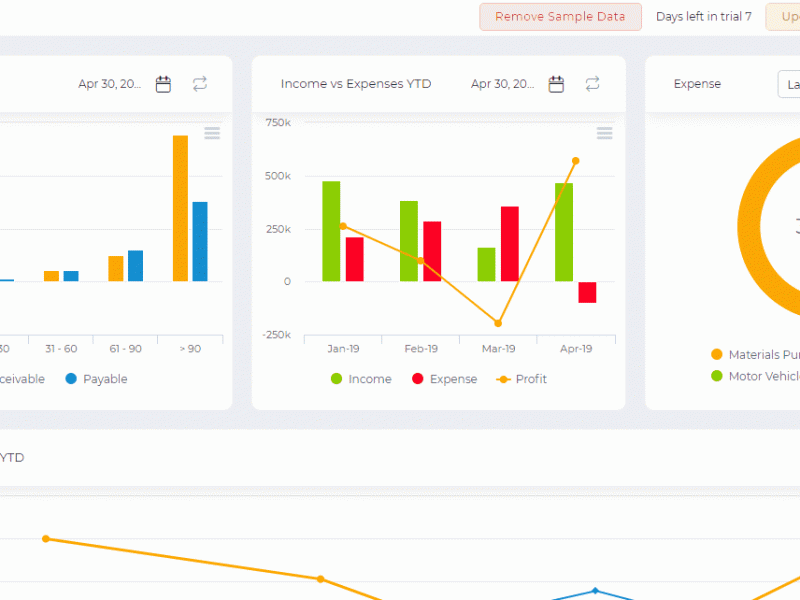Image resolution: width=800 pixels, height=600 pixels.
Task: Click the Remove Sample Data button
Action: point(560,17)
